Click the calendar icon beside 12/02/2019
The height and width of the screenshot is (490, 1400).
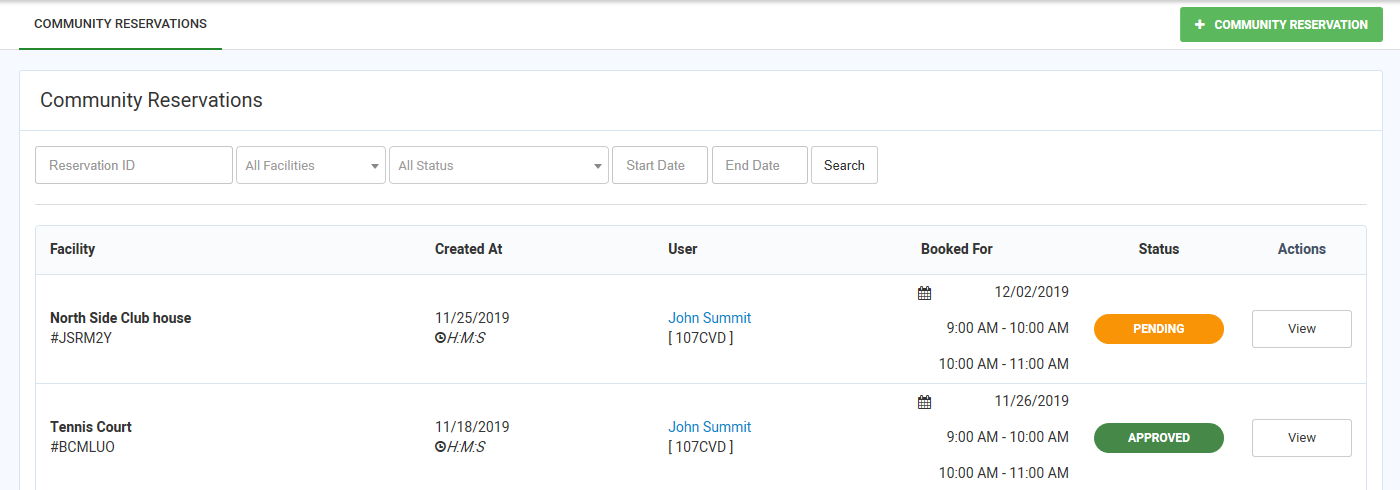coord(924,293)
